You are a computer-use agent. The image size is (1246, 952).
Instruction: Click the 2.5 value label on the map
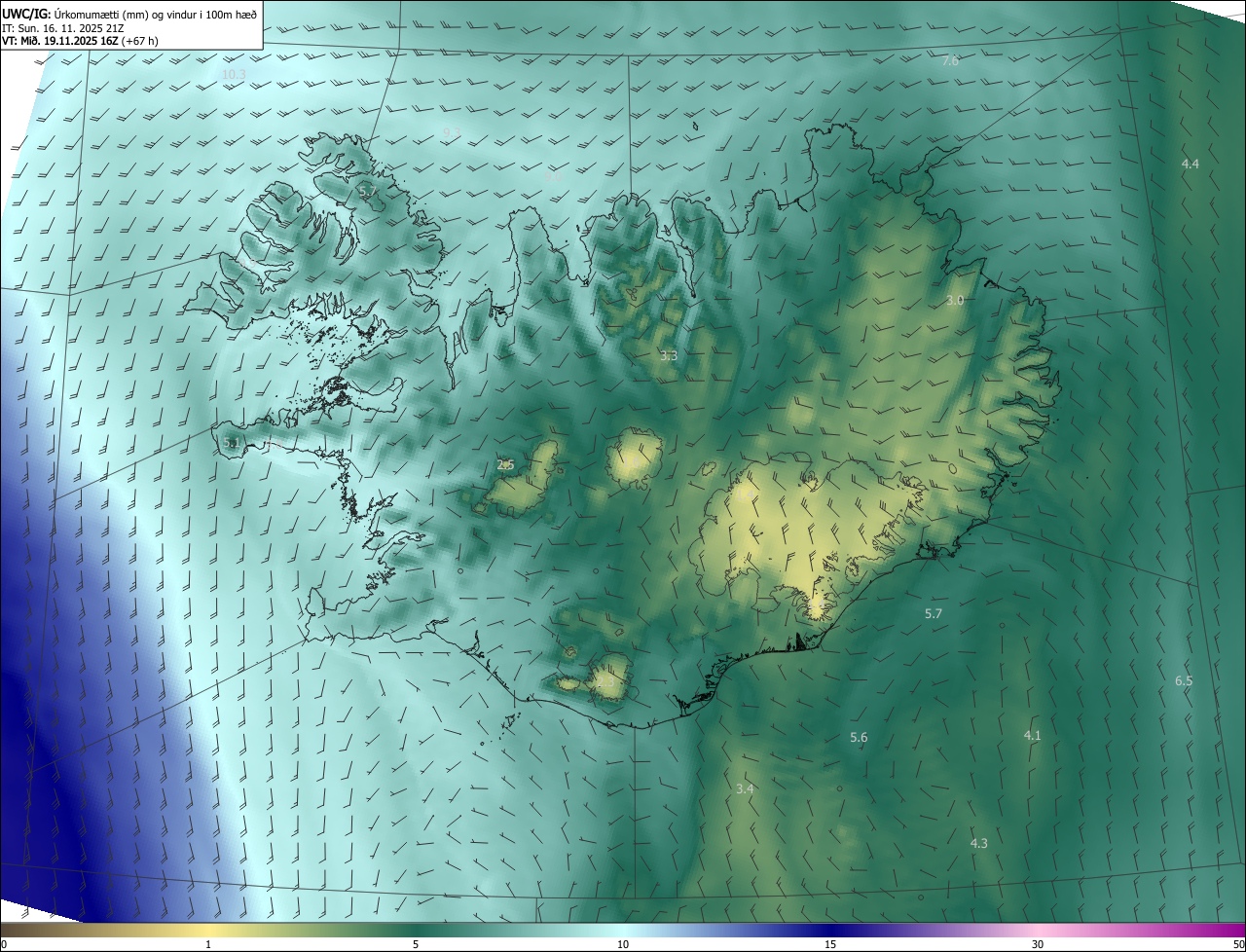pyautogui.click(x=505, y=464)
